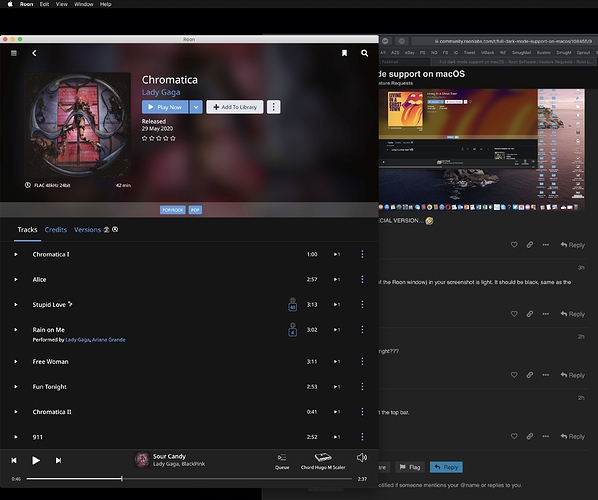
Task: Click the Stupid Love popularity badge icon
Action: pyautogui.click(x=293, y=304)
